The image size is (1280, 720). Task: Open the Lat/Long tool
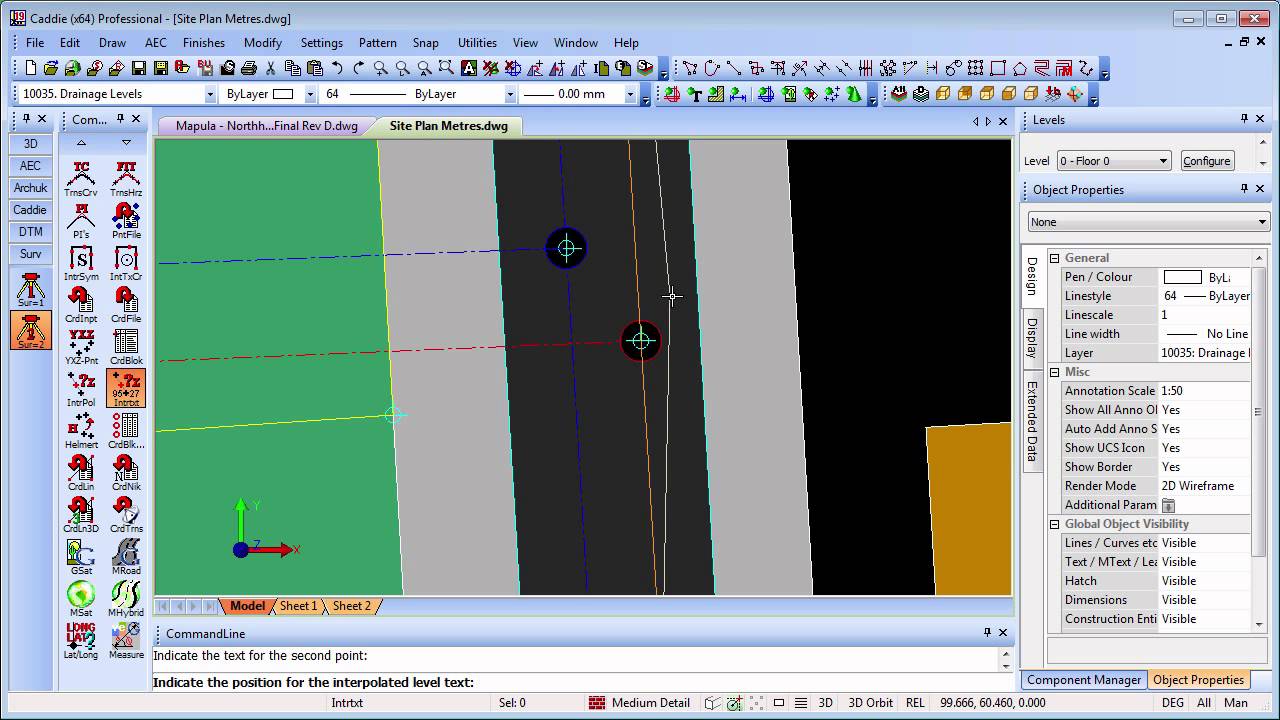(x=81, y=640)
